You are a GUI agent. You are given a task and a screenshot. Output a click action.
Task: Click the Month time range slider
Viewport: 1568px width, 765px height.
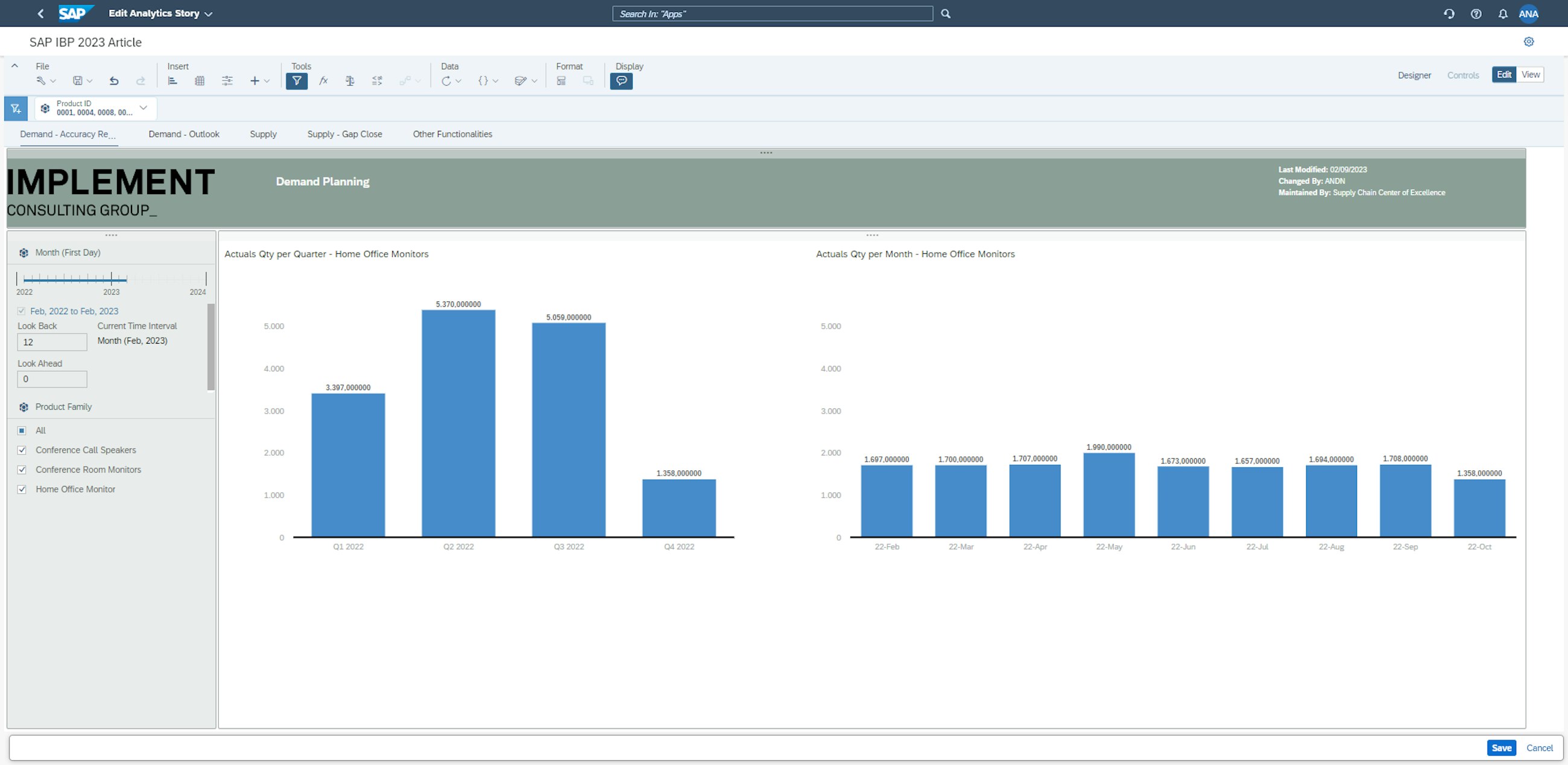point(75,279)
